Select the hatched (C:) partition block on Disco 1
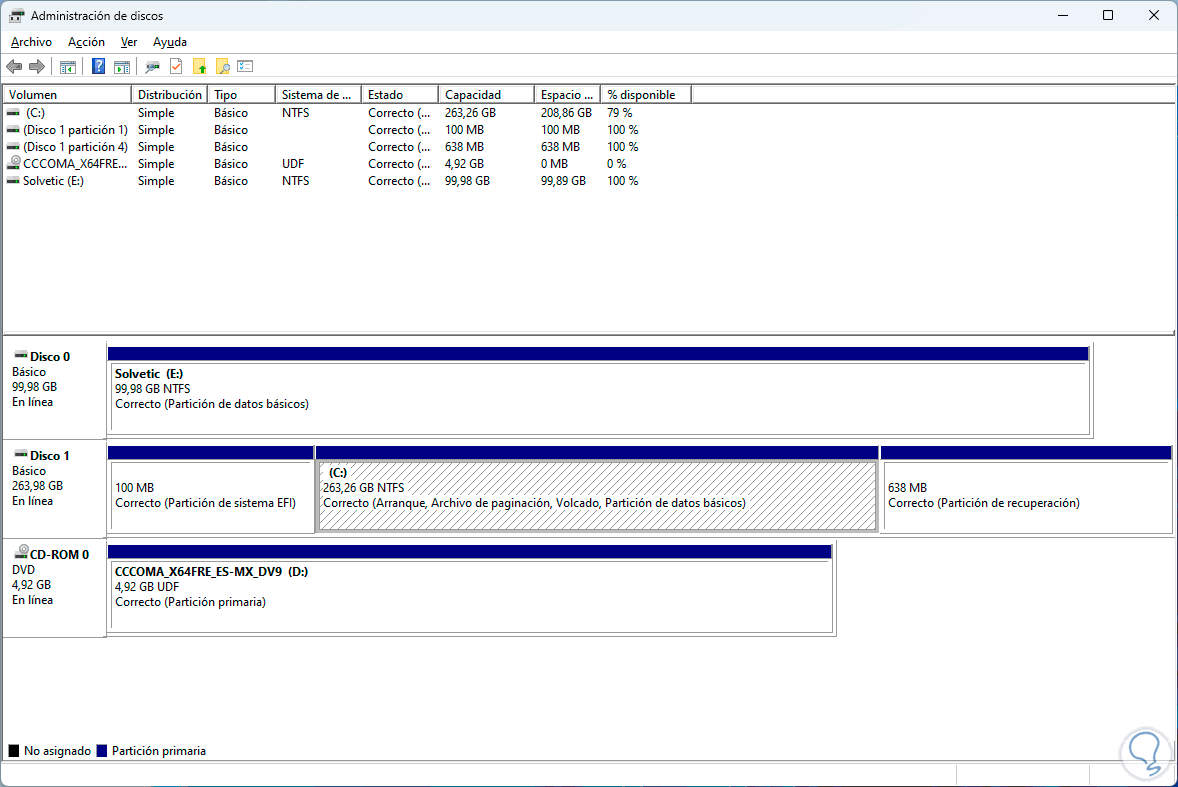 pyautogui.click(x=597, y=490)
